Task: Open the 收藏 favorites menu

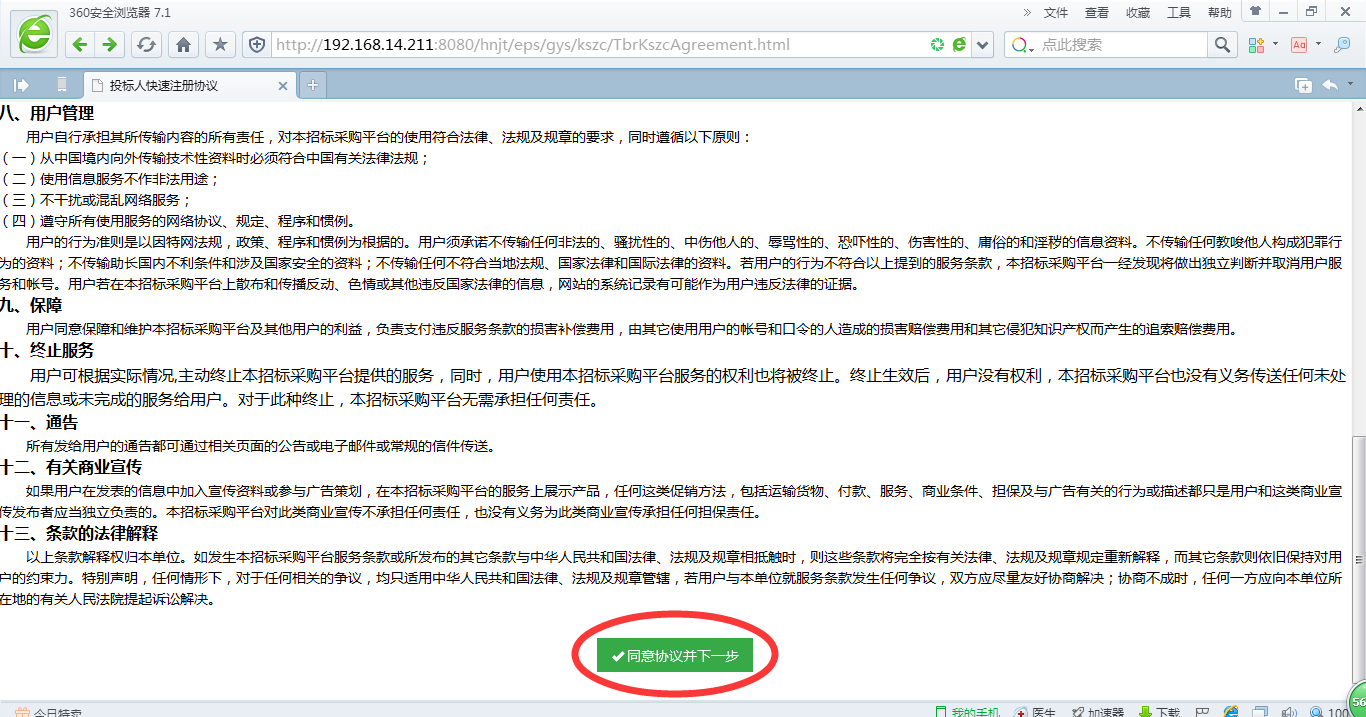Action: tap(1138, 13)
